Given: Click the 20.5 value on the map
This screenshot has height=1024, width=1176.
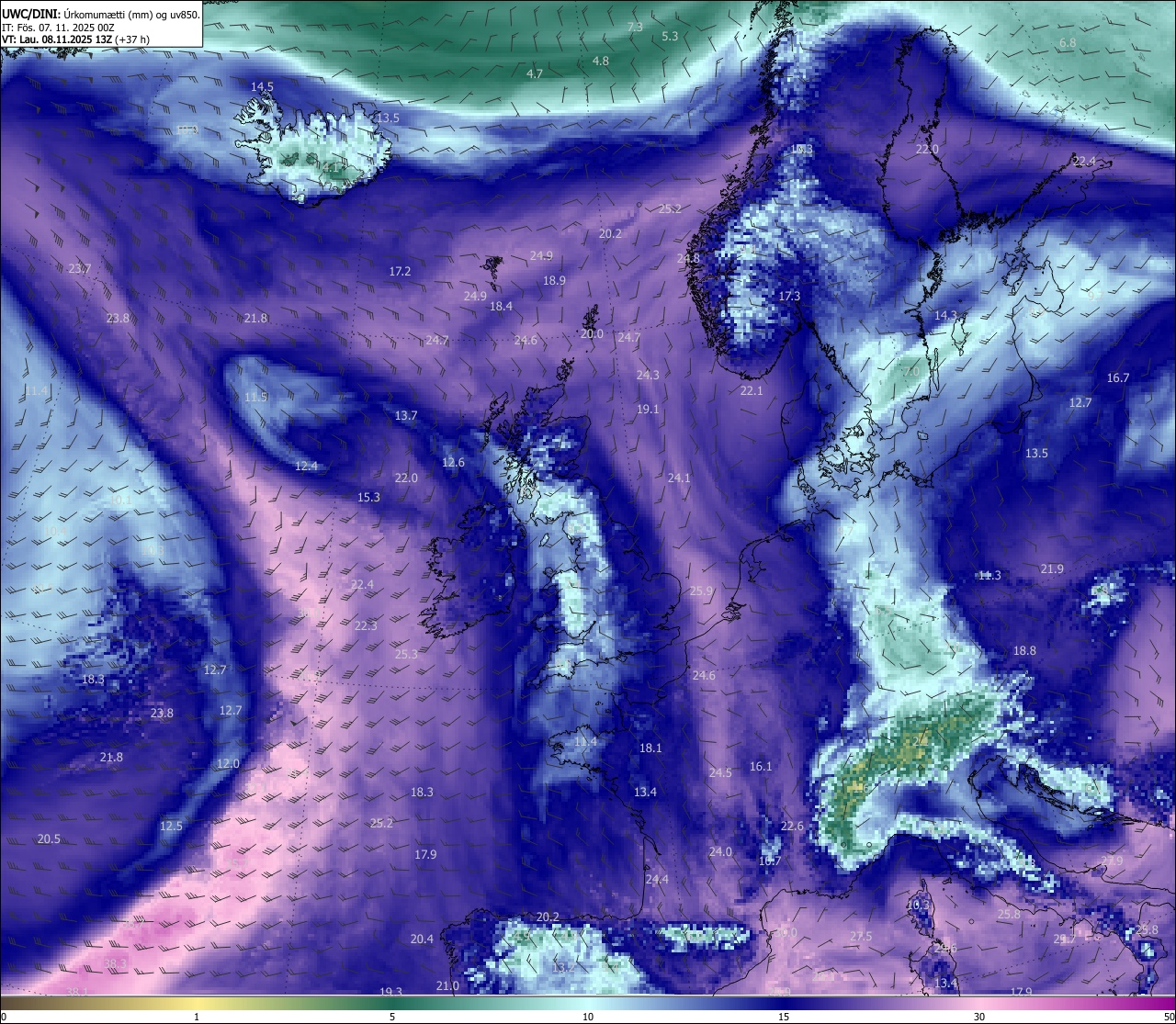Looking at the screenshot, I should click(x=49, y=838).
